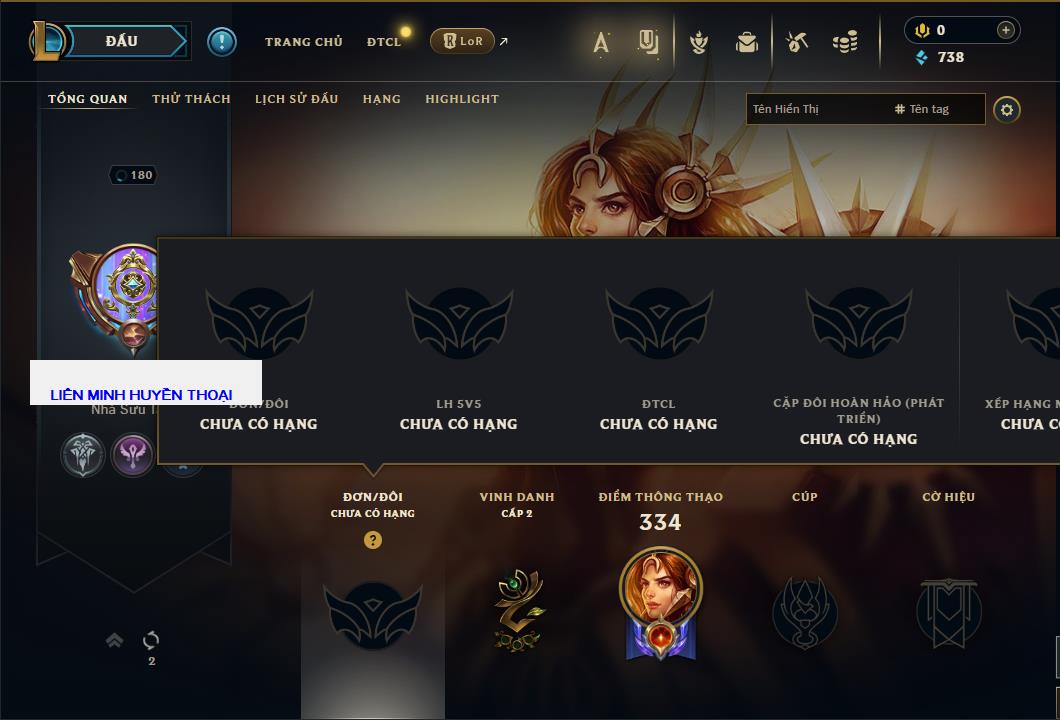Expand the upward chevrons icon on banner

[x=114, y=640]
